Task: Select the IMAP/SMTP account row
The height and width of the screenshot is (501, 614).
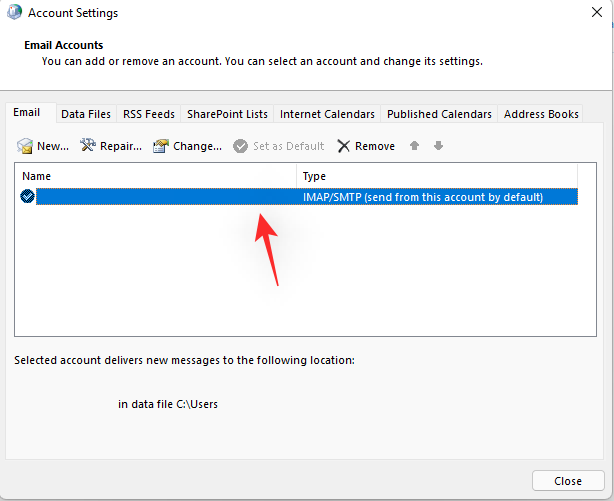Action: tap(300, 197)
